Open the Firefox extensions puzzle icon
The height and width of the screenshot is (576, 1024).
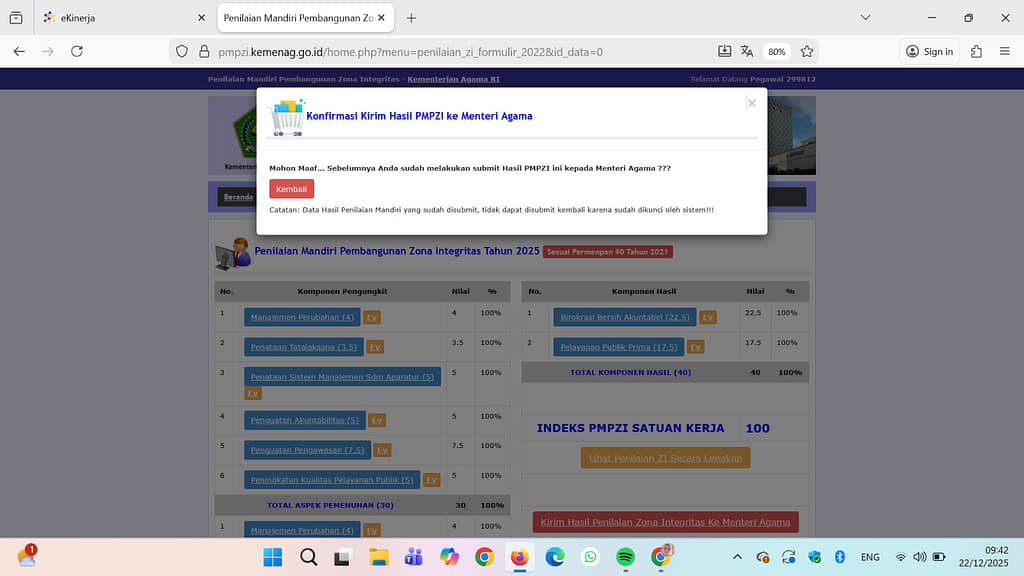[976, 51]
